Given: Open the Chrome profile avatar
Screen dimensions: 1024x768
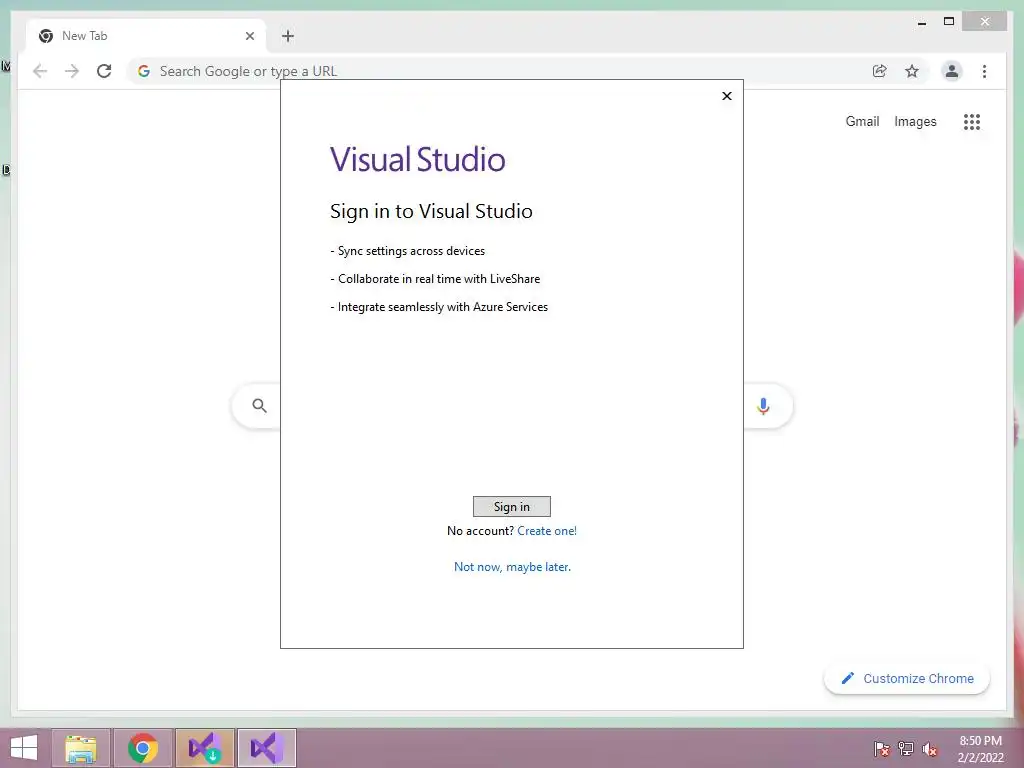Looking at the screenshot, I should 952,71.
